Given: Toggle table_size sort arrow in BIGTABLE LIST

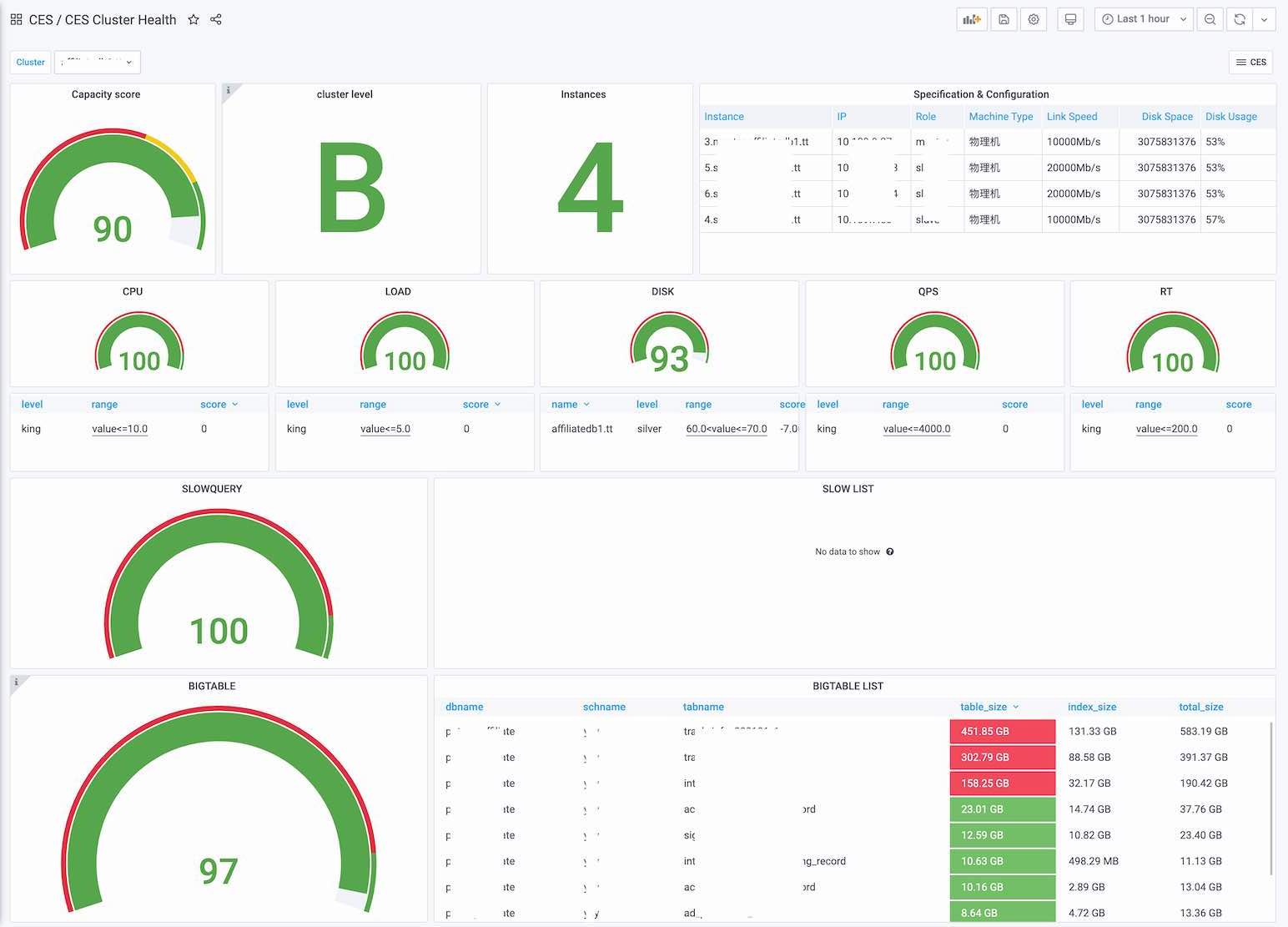Looking at the screenshot, I should 1015,707.
